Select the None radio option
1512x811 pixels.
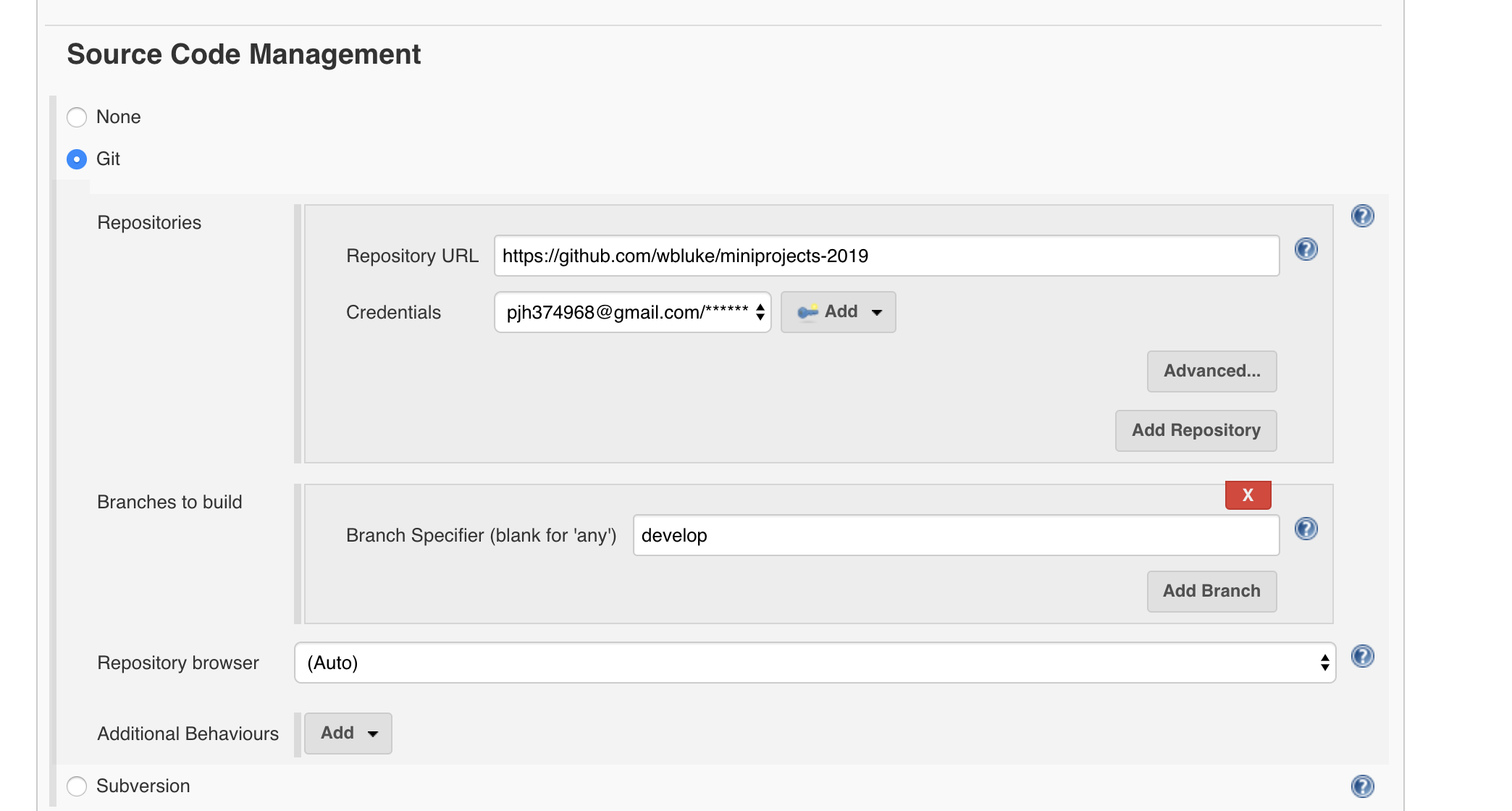77,117
